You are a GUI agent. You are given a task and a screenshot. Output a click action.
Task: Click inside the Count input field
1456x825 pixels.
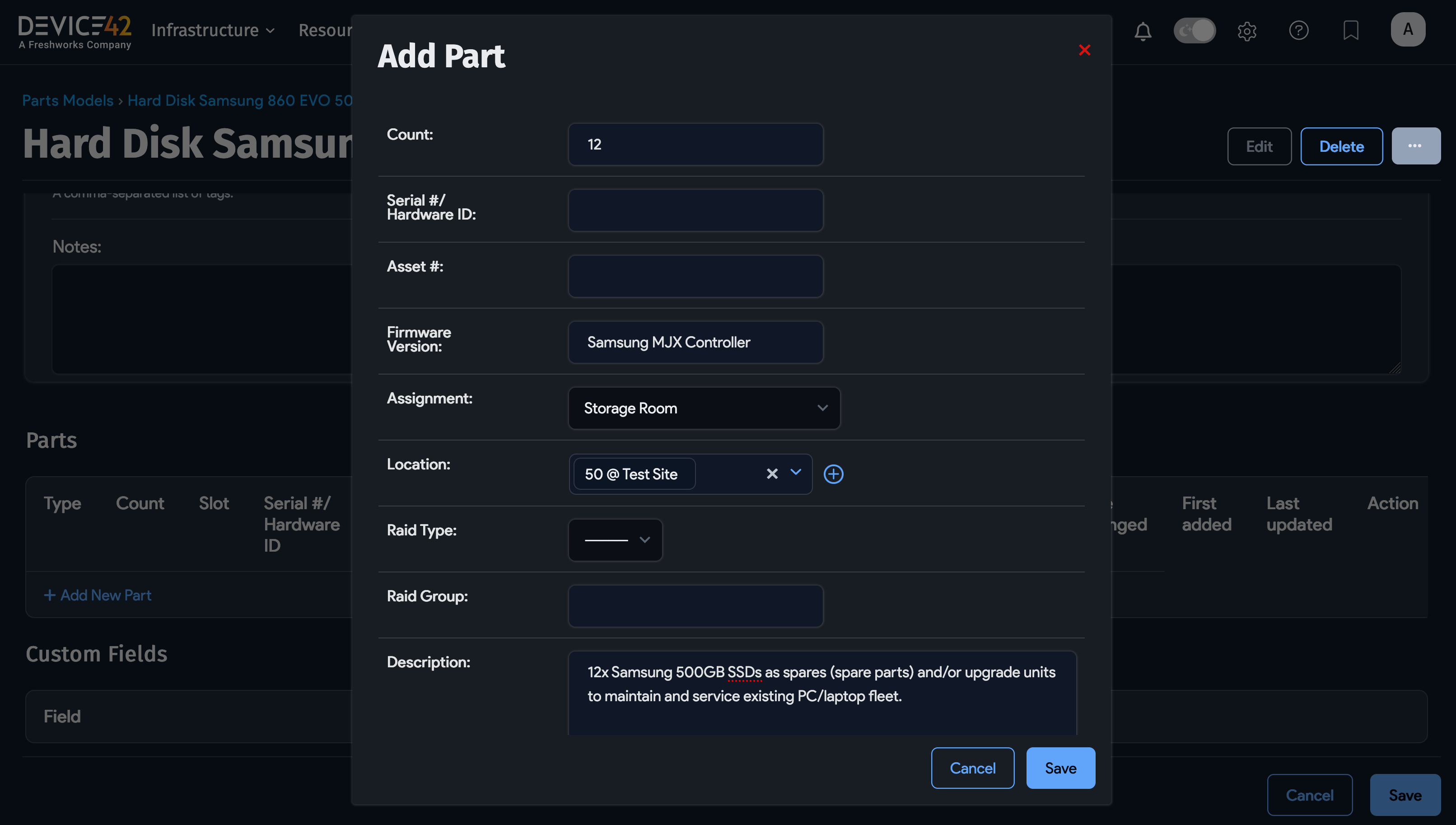[x=695, y=144]
